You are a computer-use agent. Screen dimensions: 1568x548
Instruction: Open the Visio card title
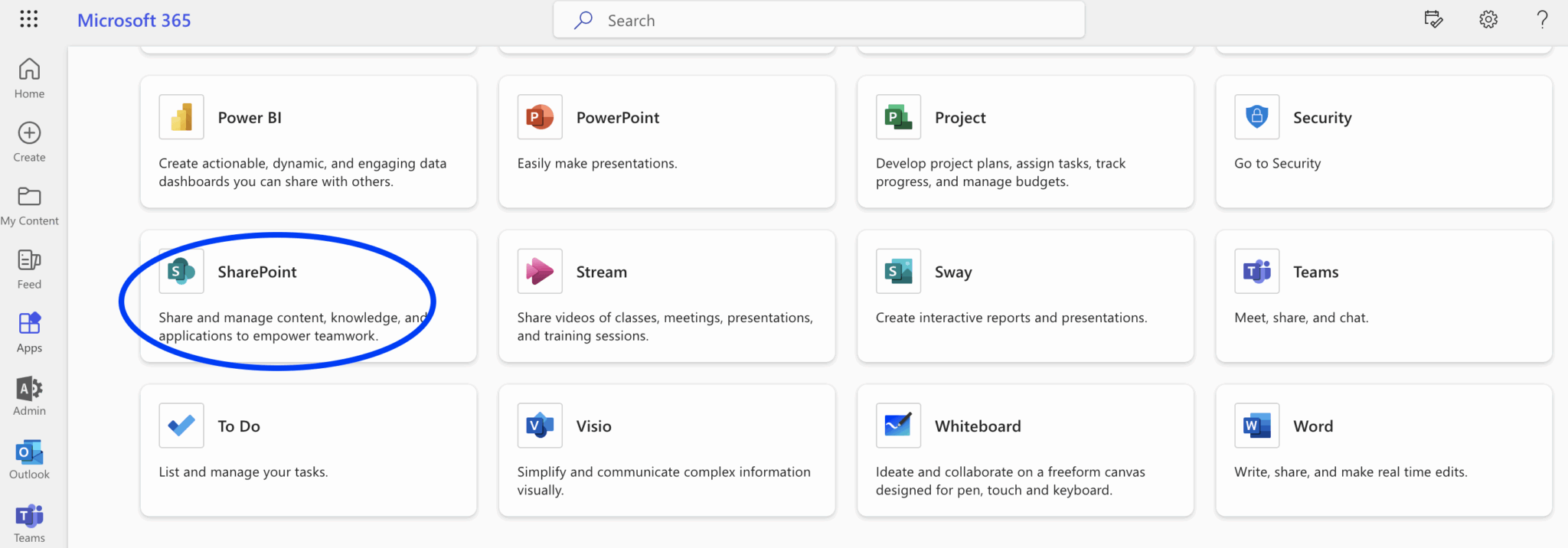[593, 426]
